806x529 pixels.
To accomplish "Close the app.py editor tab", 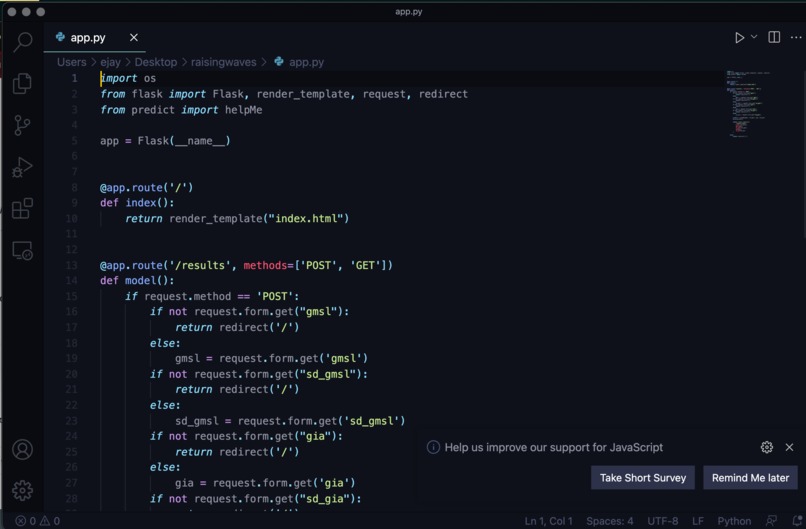I will [x=134, y=38].
